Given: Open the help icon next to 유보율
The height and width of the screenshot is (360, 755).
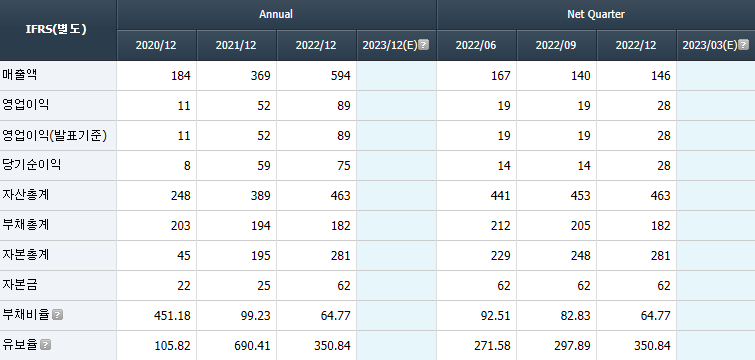Looking at the screenshot, I should click(x=46, y=345).
